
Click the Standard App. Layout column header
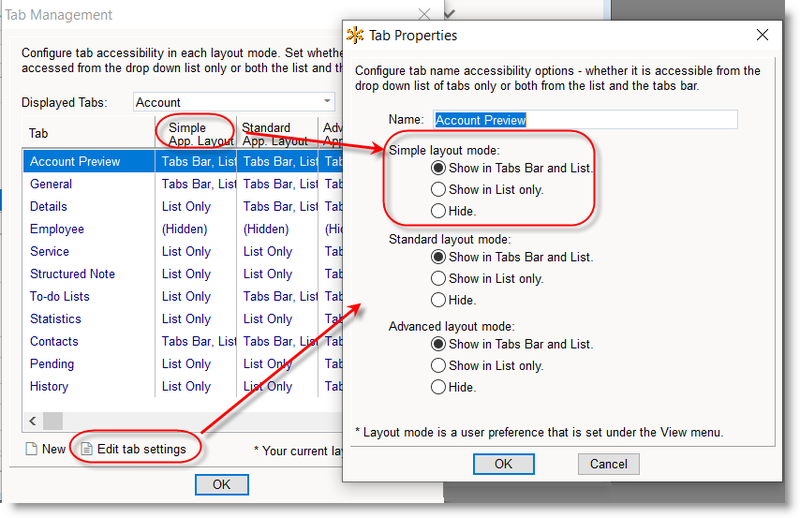(x=277, y=133)
